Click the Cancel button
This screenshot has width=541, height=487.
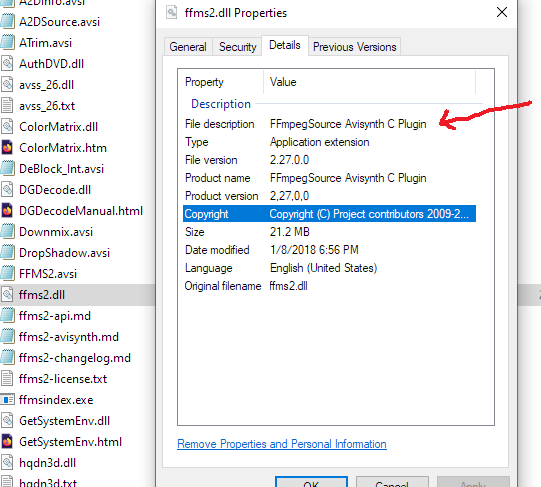[x=392, y=482]
